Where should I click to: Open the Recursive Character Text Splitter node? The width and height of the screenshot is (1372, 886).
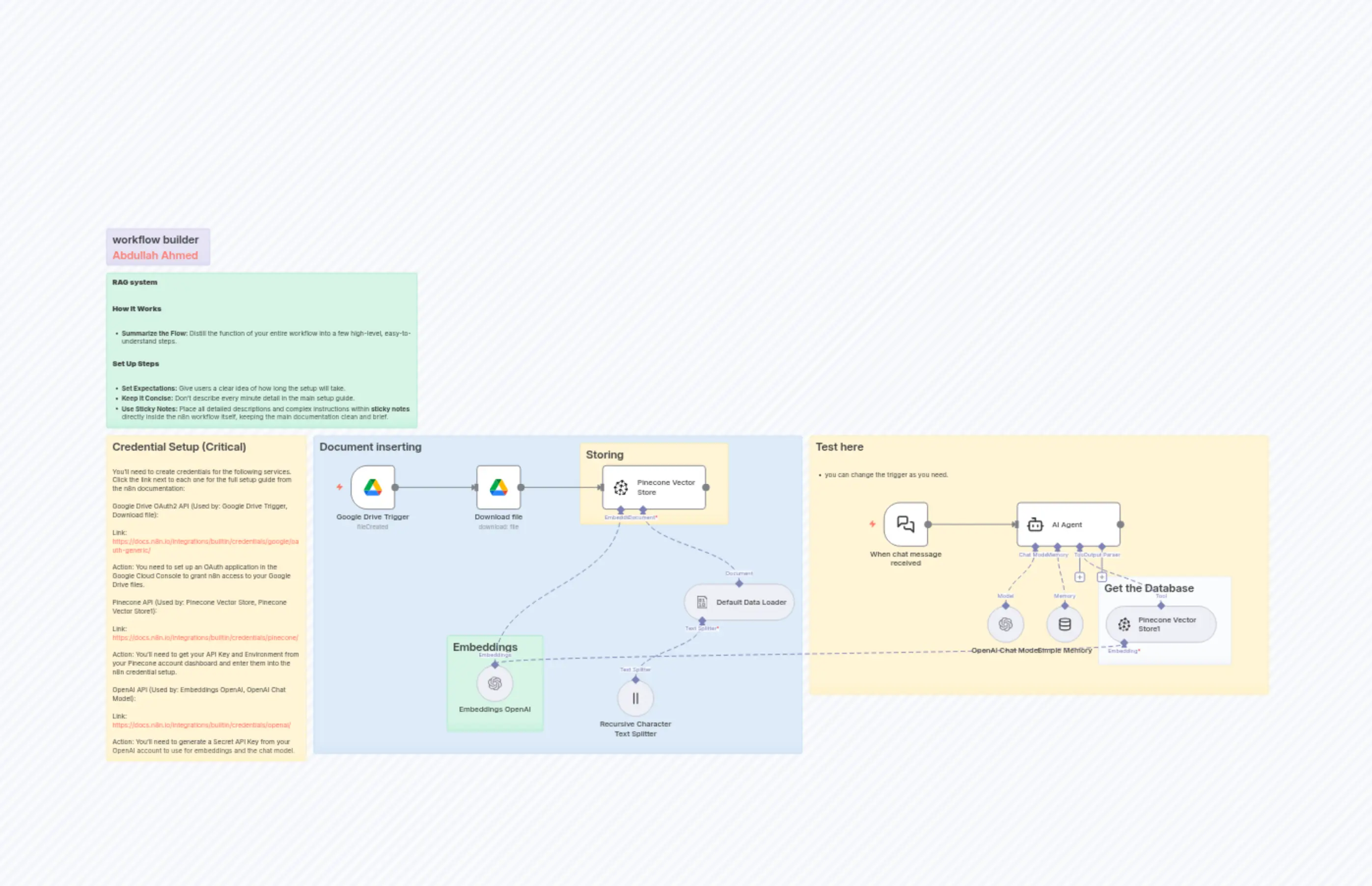(x=635, y=698)
